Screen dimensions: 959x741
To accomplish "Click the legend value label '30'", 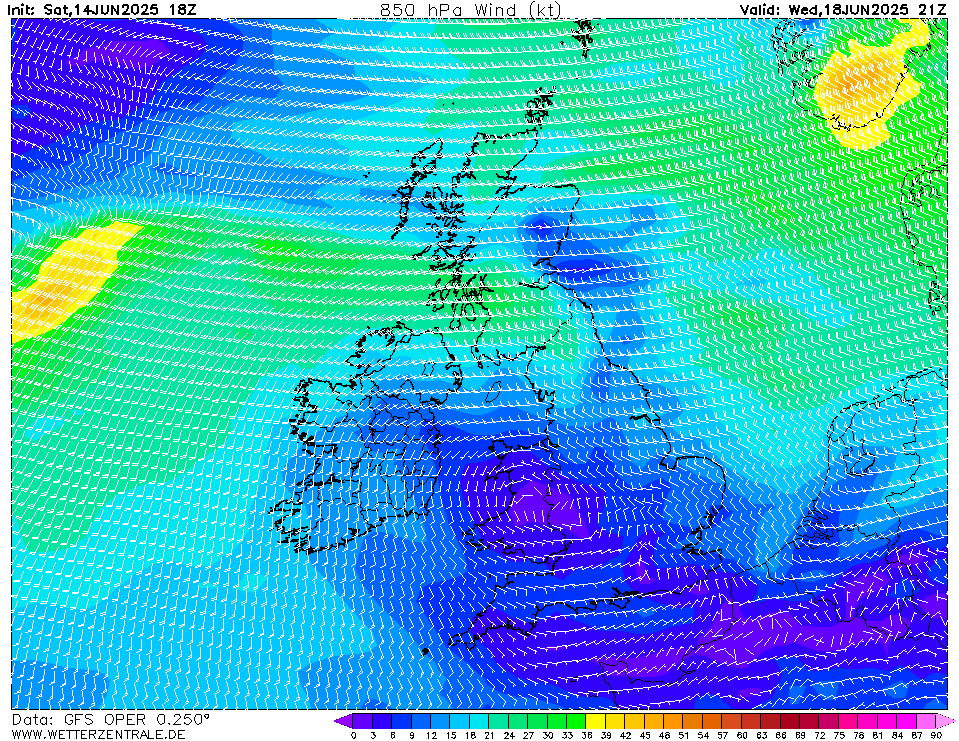I will [x=547, y=735].
